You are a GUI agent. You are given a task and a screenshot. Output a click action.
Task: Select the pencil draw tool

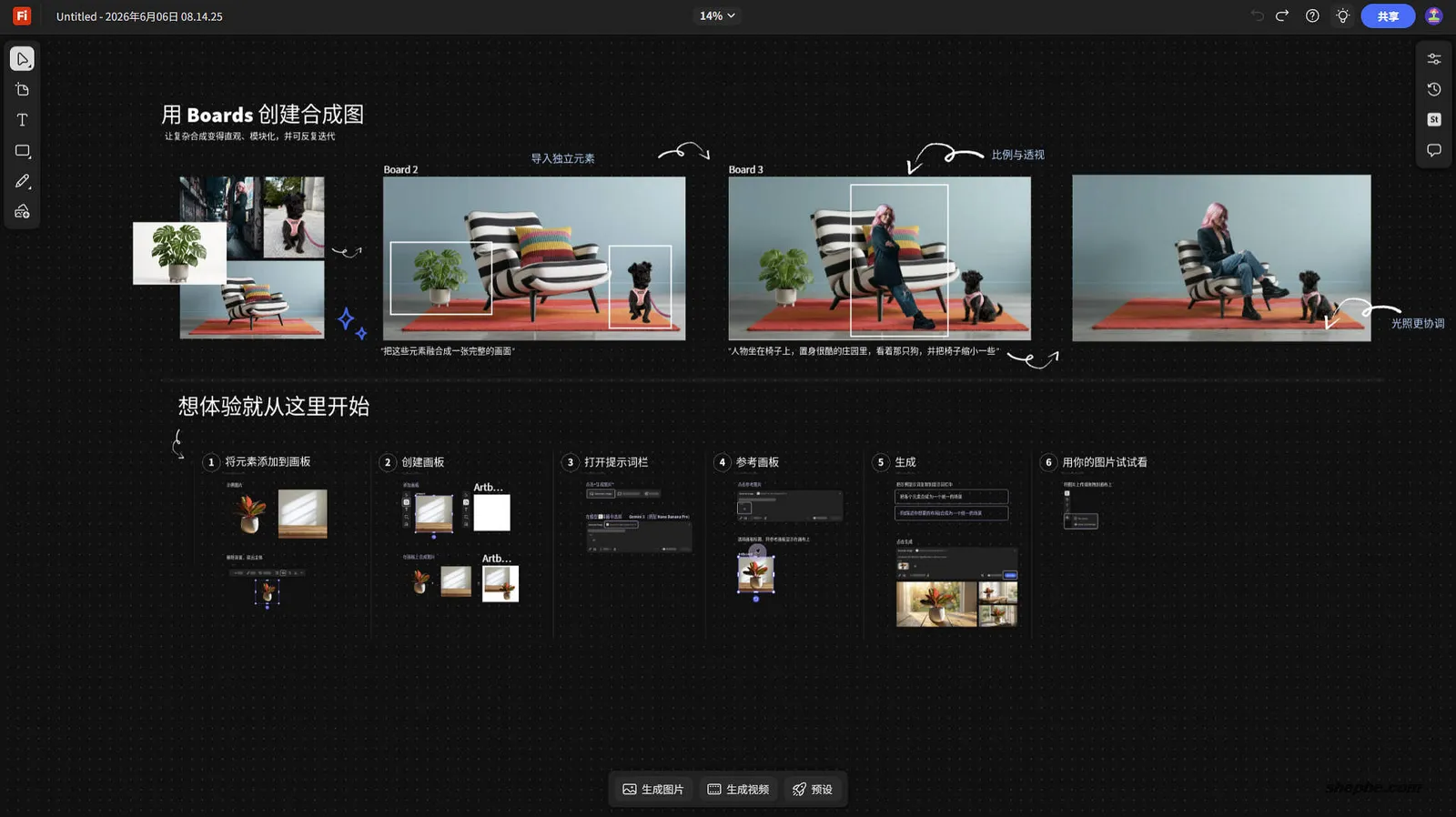pyautogui.click(x=22, y=181)
